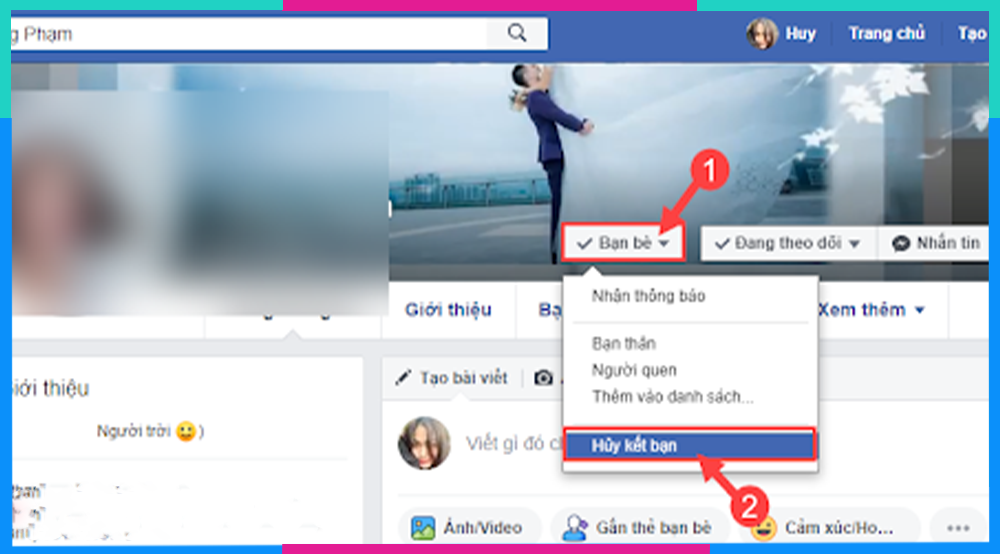Open the Huy profile link
The height and width of the screenshot is (554, 1000).
pos(800,33)
